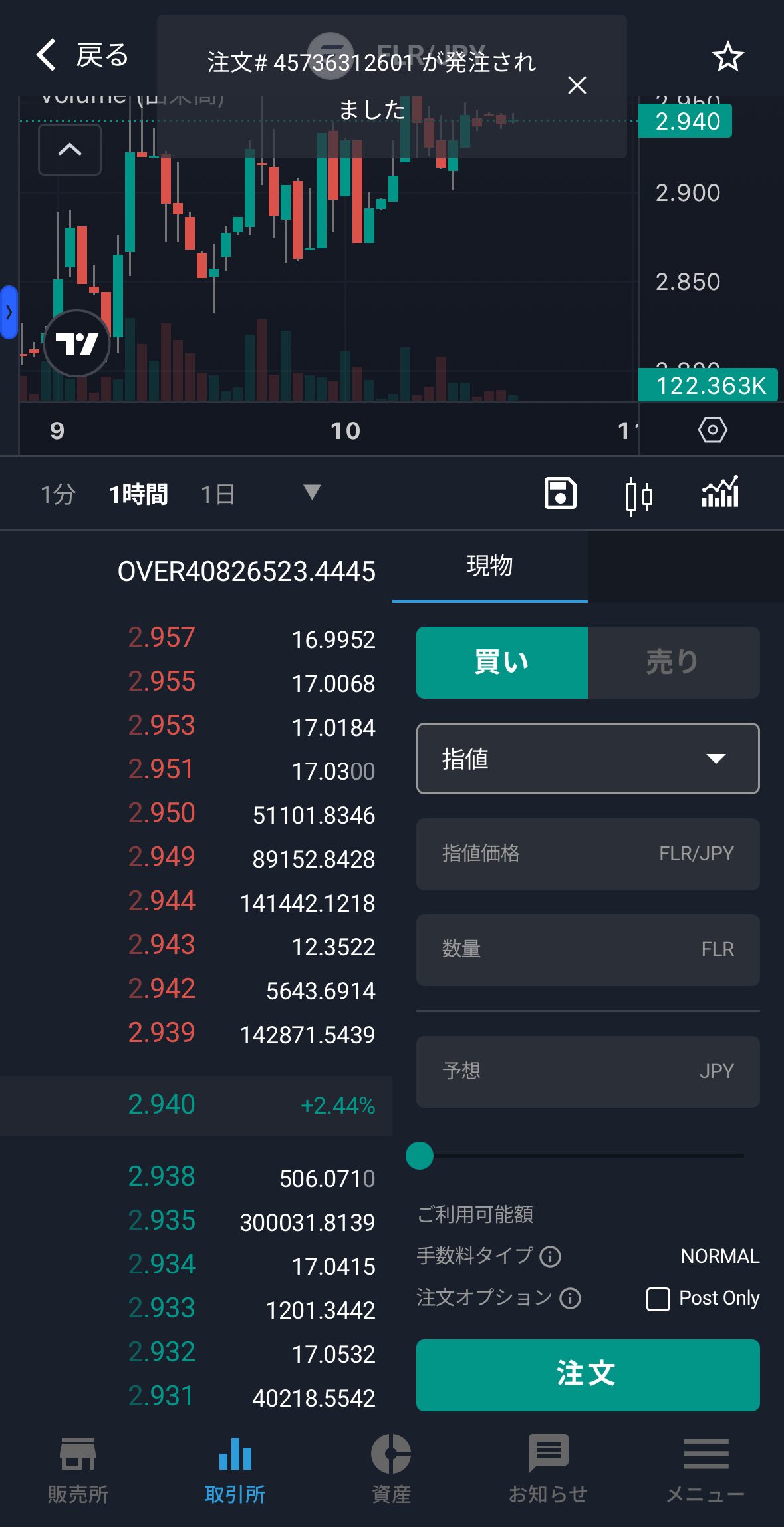Open the メニュー hamburger menu

click(706, 1470)
